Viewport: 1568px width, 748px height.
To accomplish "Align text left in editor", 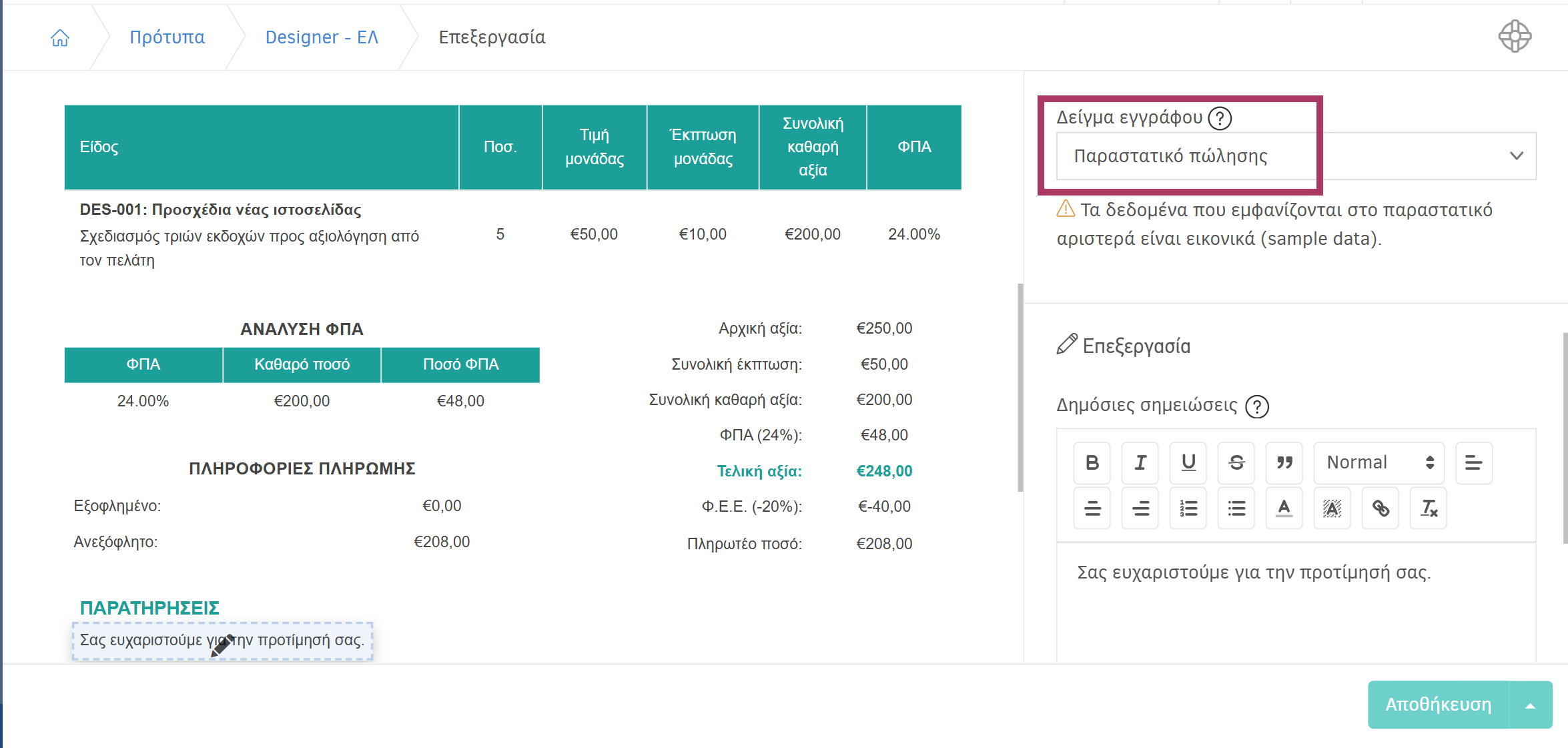I will [1473, 462].
